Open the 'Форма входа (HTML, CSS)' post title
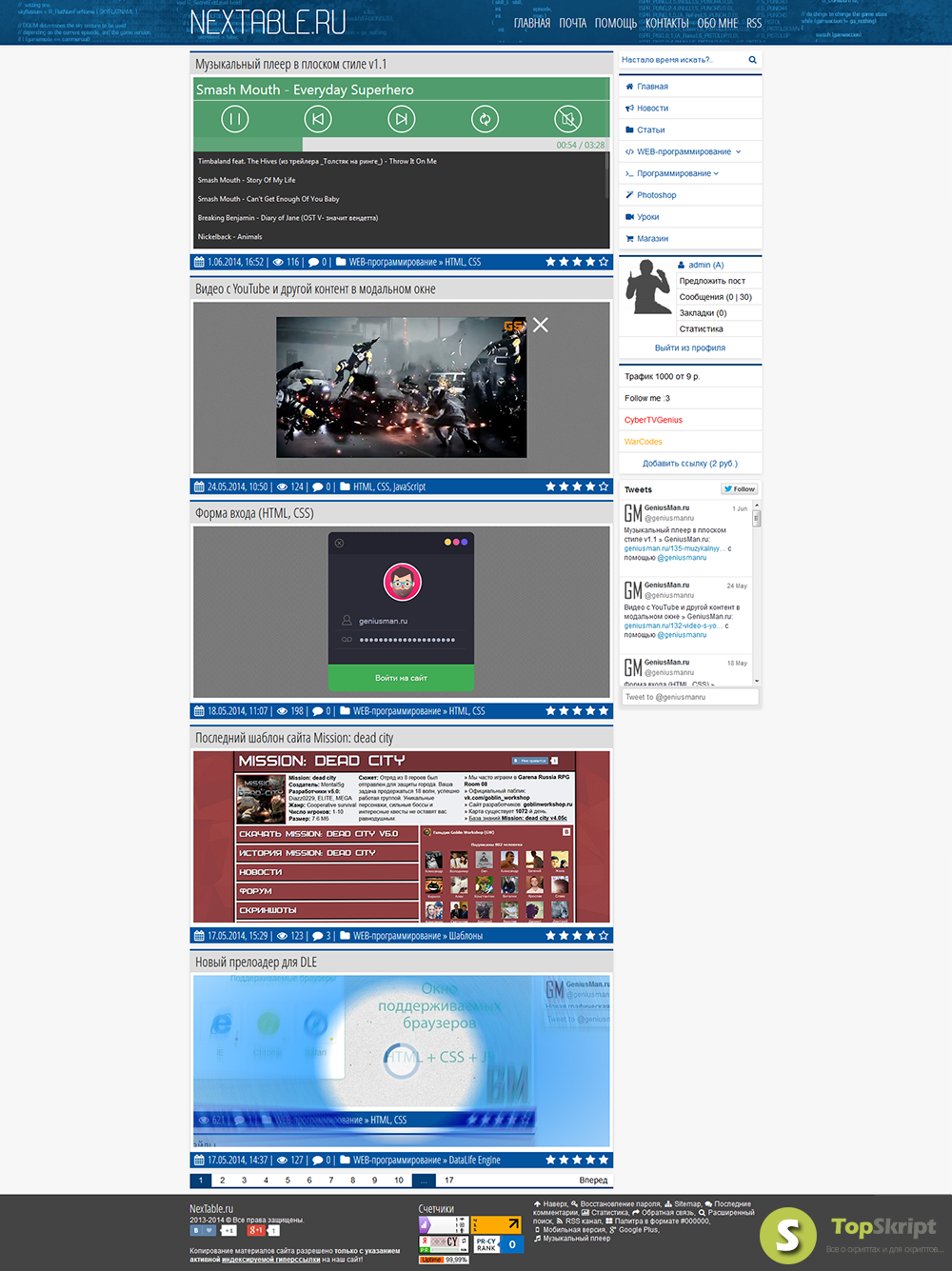The width and height of the screenshot is (952, 1271). (254, 513)
